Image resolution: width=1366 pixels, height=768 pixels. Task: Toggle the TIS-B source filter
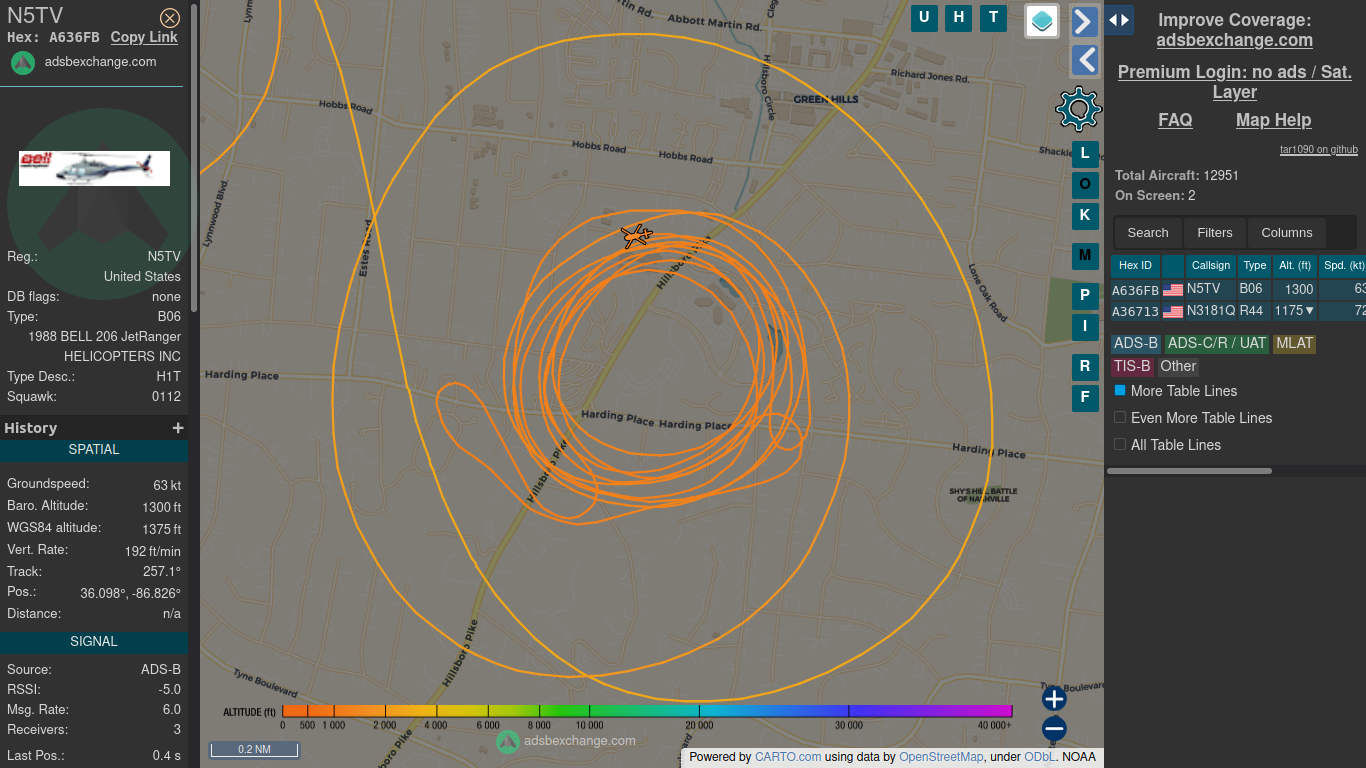[x=1132, y=367]
